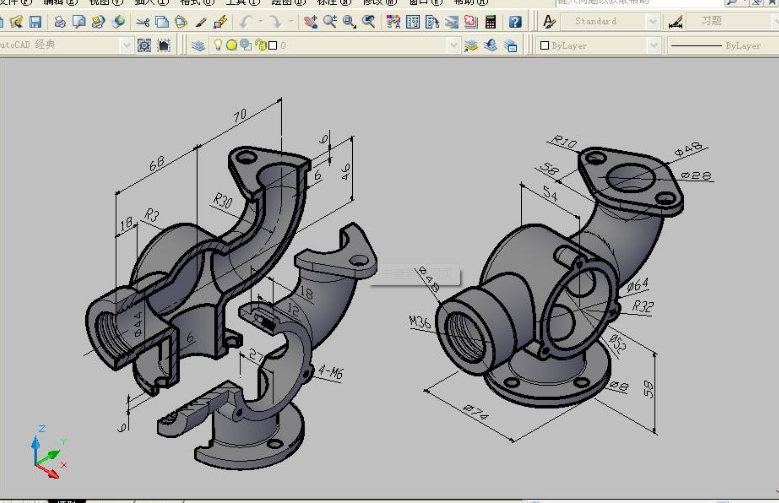This screenshot has height=503, width=779.
Task: Toggle layer lock padlock icon
Action: (259, 45)
